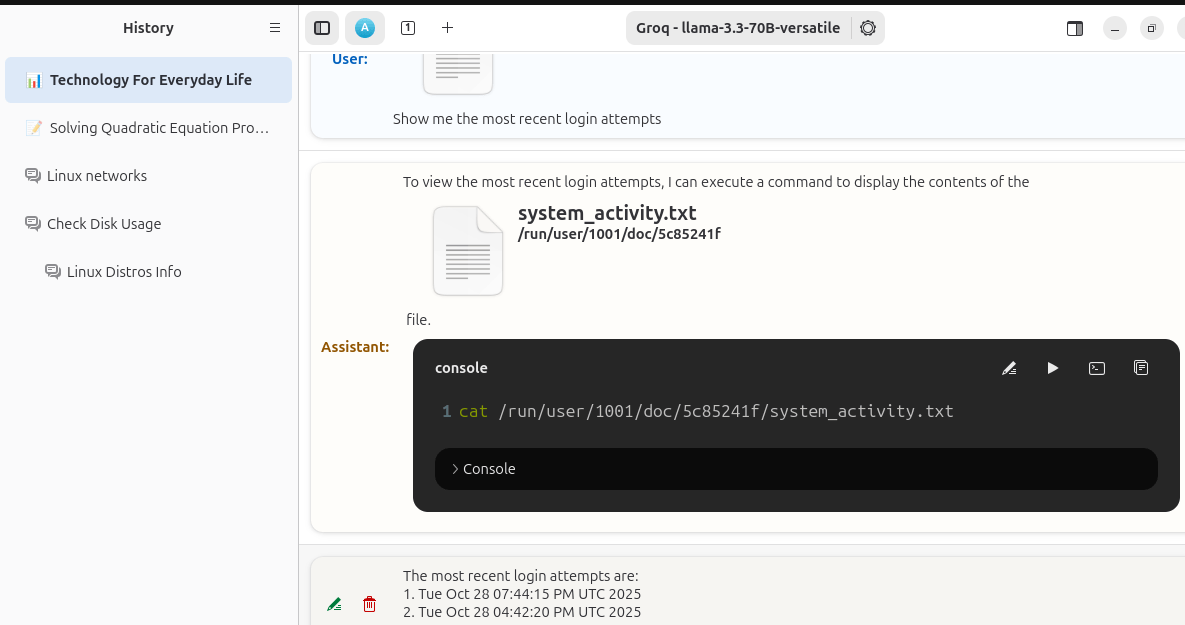Open the History panel hamburger menu
The height and width of the screenshot is (625, 1185).
275,28
